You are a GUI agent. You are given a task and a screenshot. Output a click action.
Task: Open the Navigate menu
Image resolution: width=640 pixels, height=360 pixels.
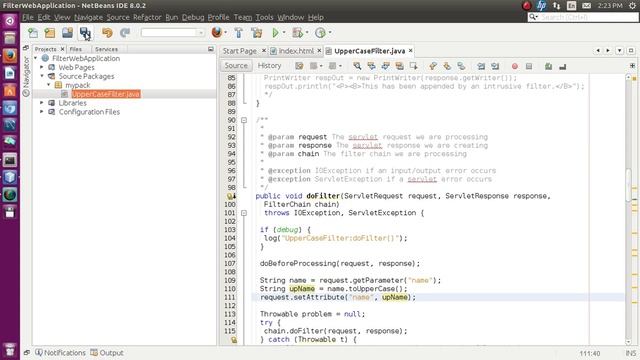(x=89, y=17)
